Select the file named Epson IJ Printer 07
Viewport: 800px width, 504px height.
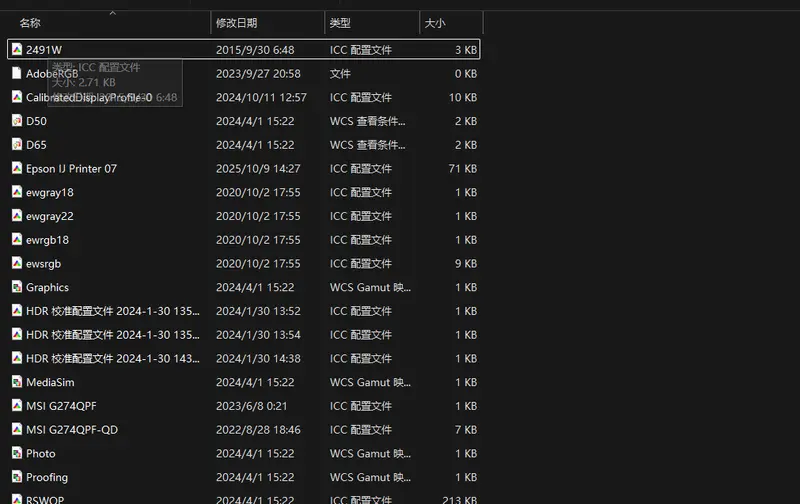(71, 169)
